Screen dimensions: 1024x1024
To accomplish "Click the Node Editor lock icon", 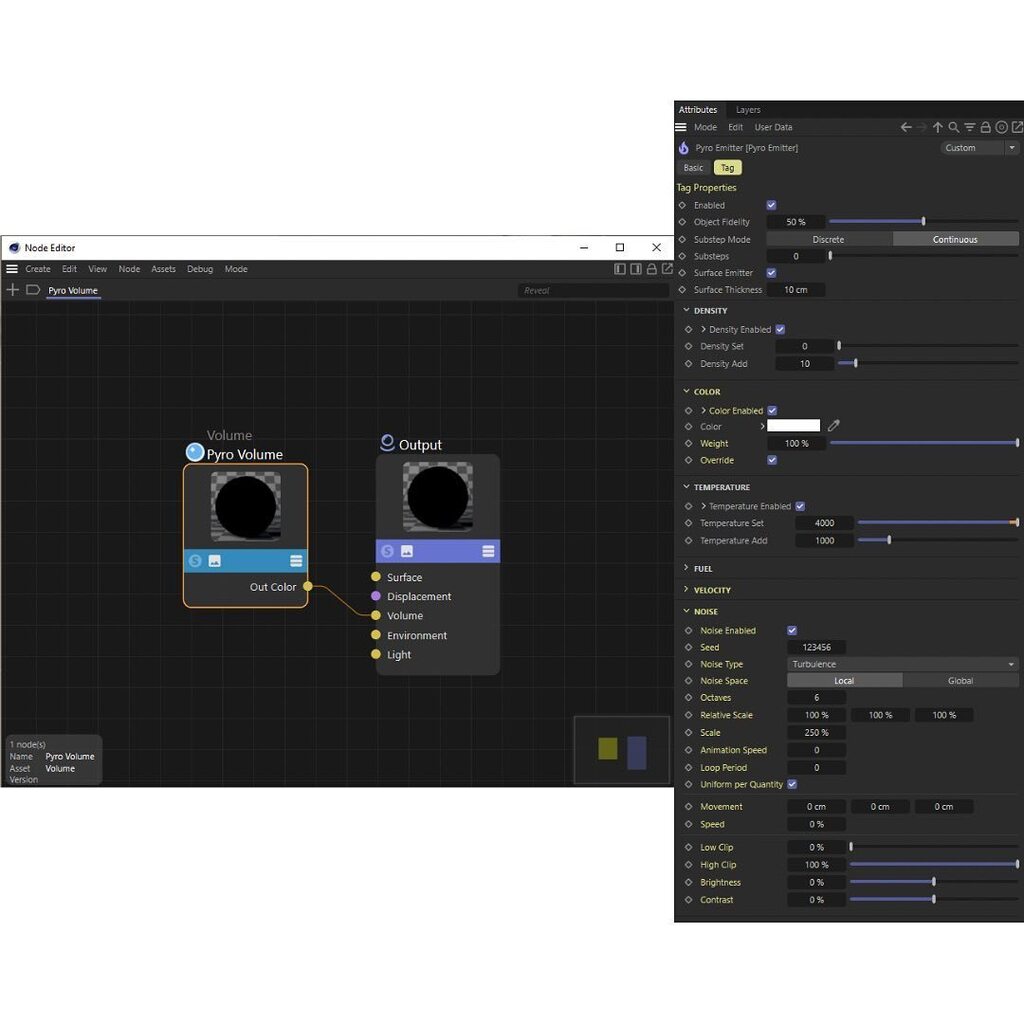I will [651, 268].
